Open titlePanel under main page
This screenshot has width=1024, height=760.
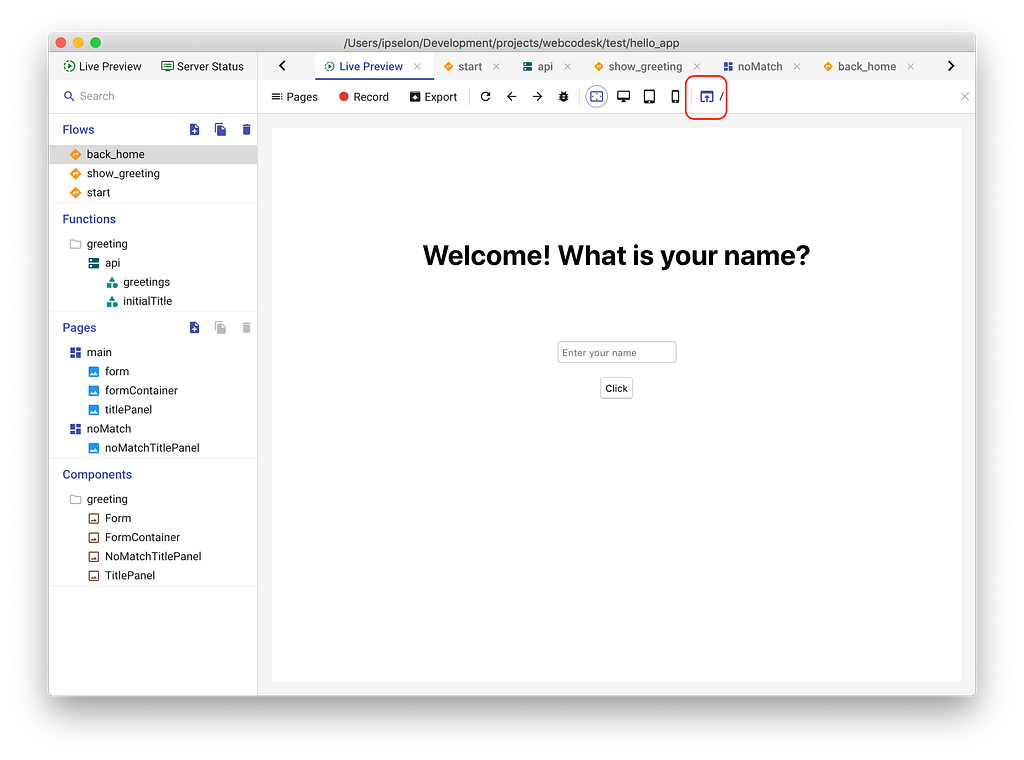pyautogui.click(x=153, y=410)
